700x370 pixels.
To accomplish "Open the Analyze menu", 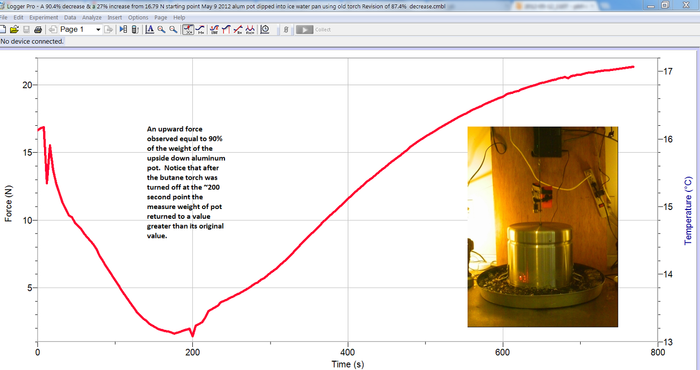I will point(92,17).
